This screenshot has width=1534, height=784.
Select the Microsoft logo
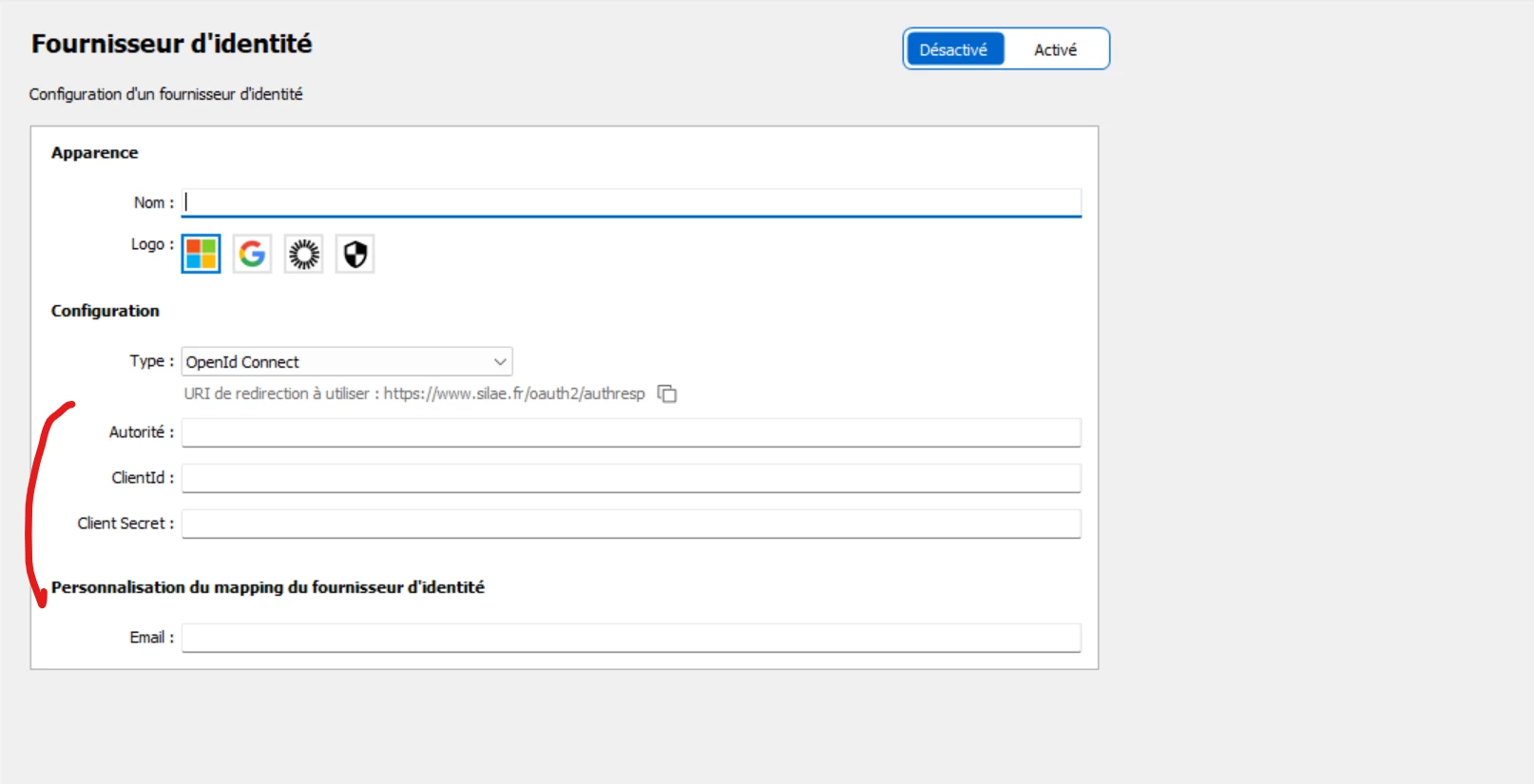pyautogui.click(x=201, y=254)
